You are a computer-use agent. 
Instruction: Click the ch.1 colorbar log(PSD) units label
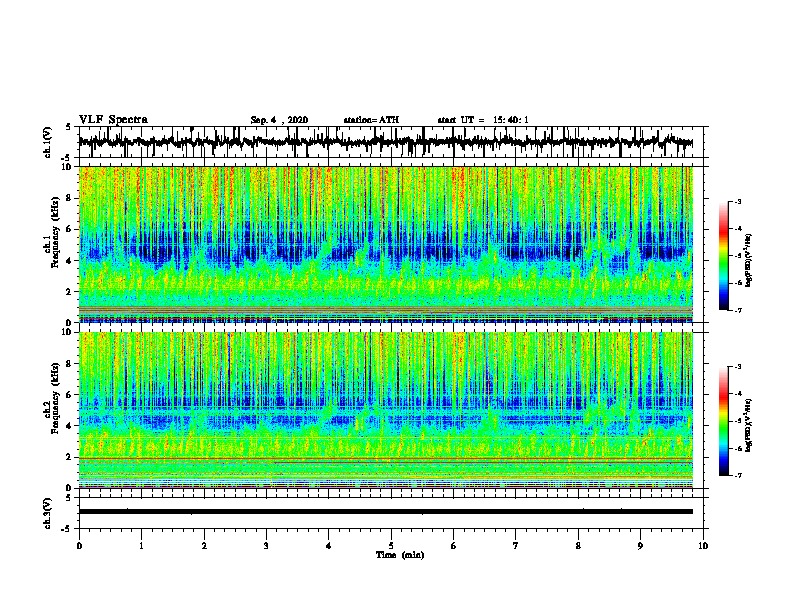(749, 260)
